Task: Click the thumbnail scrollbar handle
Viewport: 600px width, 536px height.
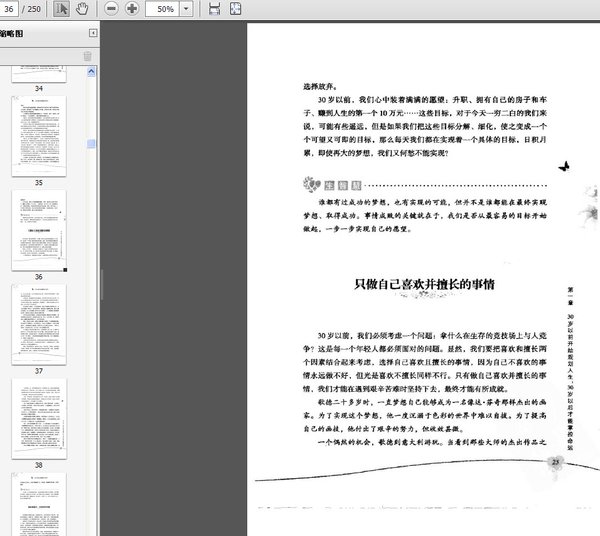Action: (91, 143)
